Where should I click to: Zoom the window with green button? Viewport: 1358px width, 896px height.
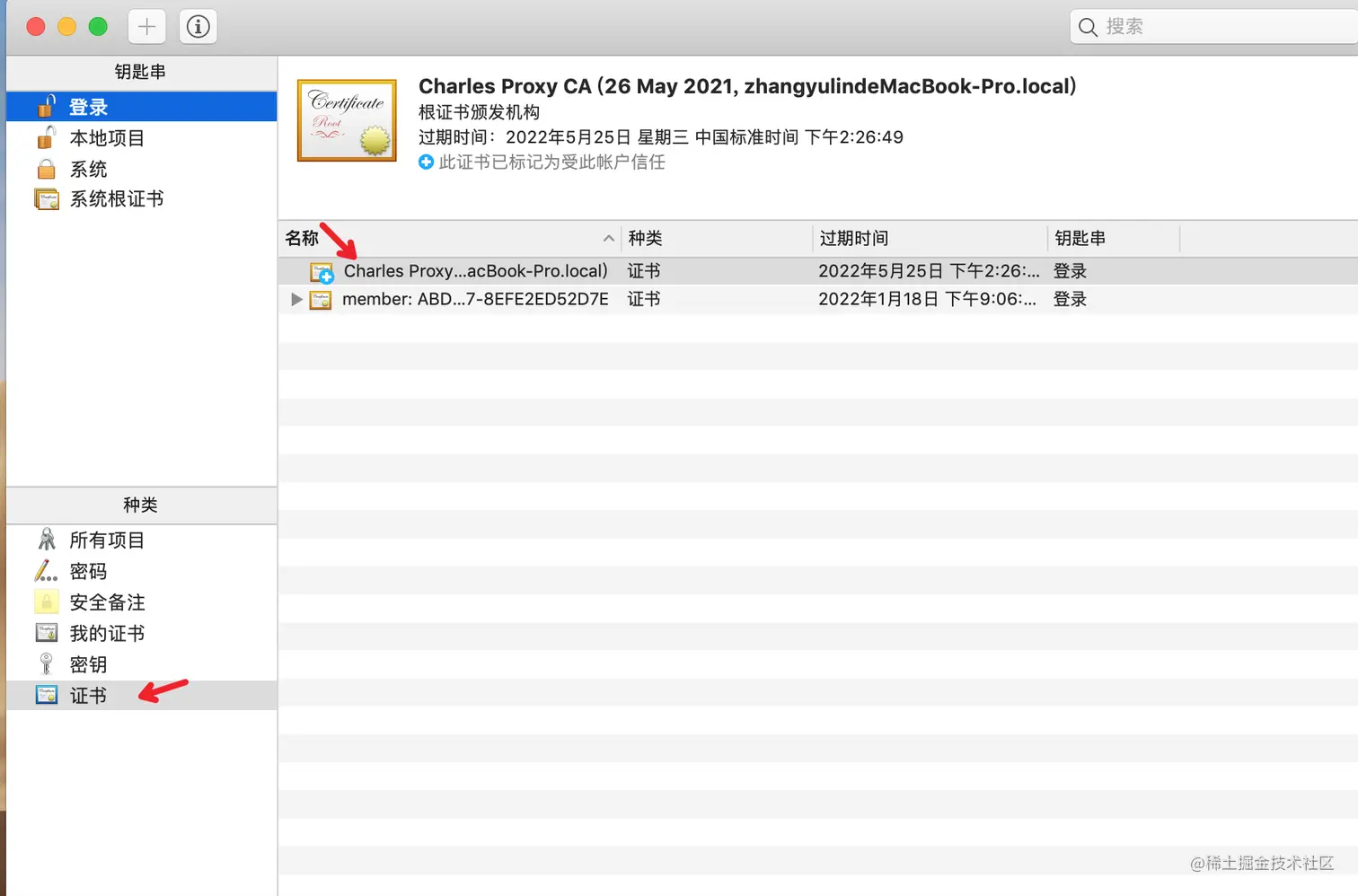[x=99, y=27]
